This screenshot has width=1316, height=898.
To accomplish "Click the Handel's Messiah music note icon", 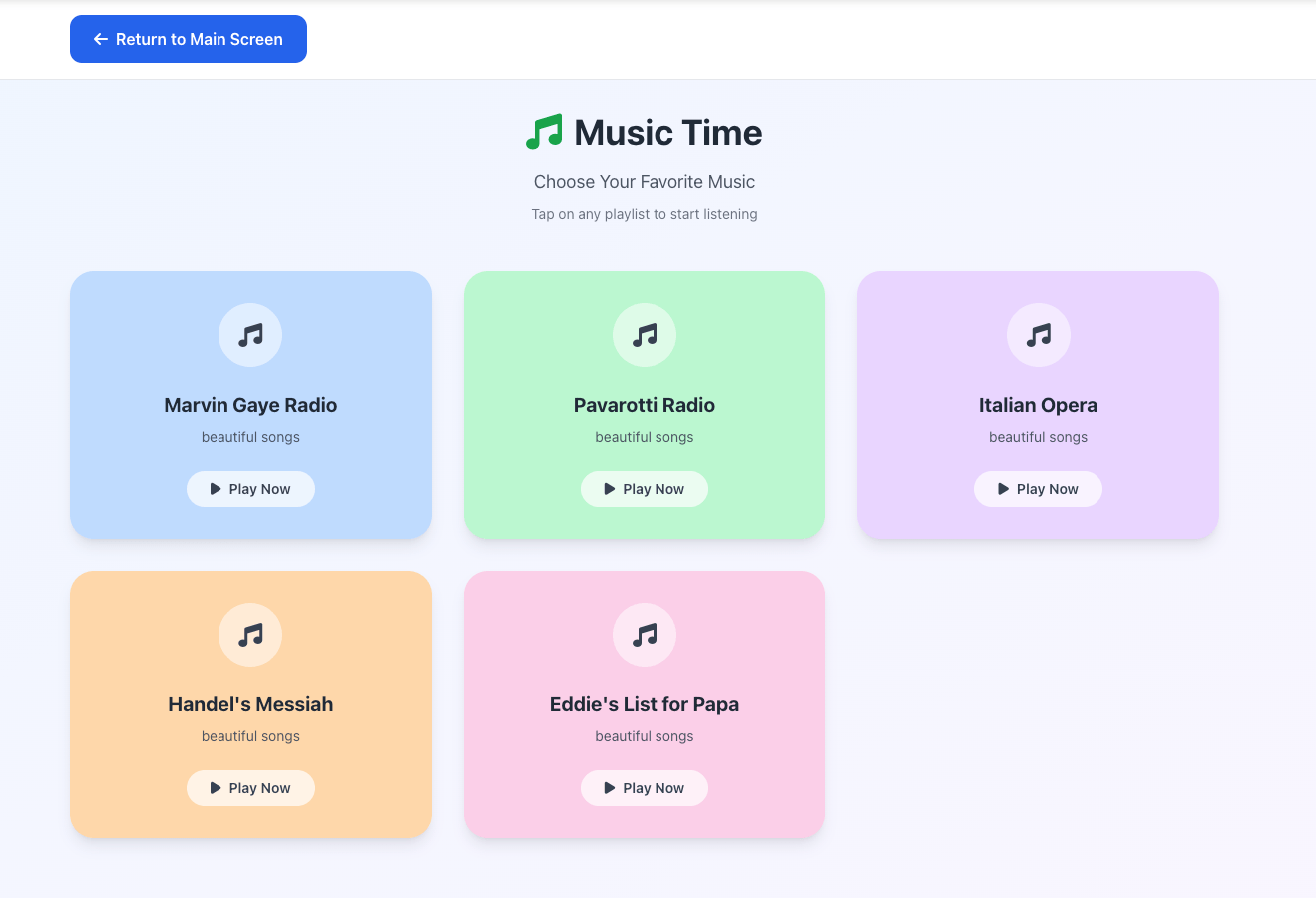I will (250, 635).
